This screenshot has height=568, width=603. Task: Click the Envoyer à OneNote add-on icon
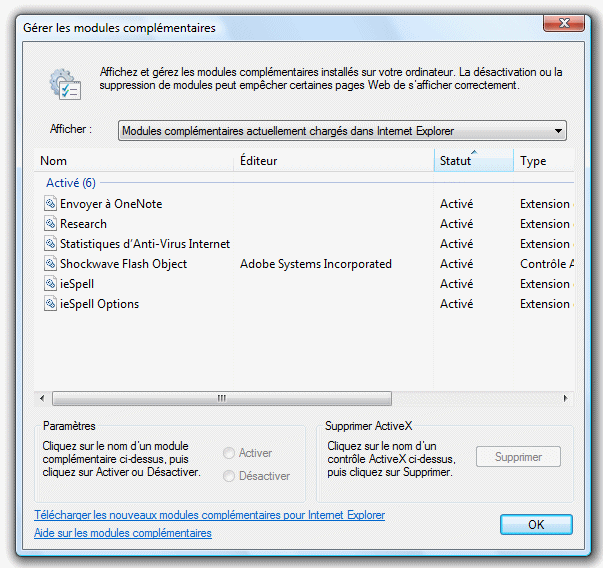click(x=50, y=203)
